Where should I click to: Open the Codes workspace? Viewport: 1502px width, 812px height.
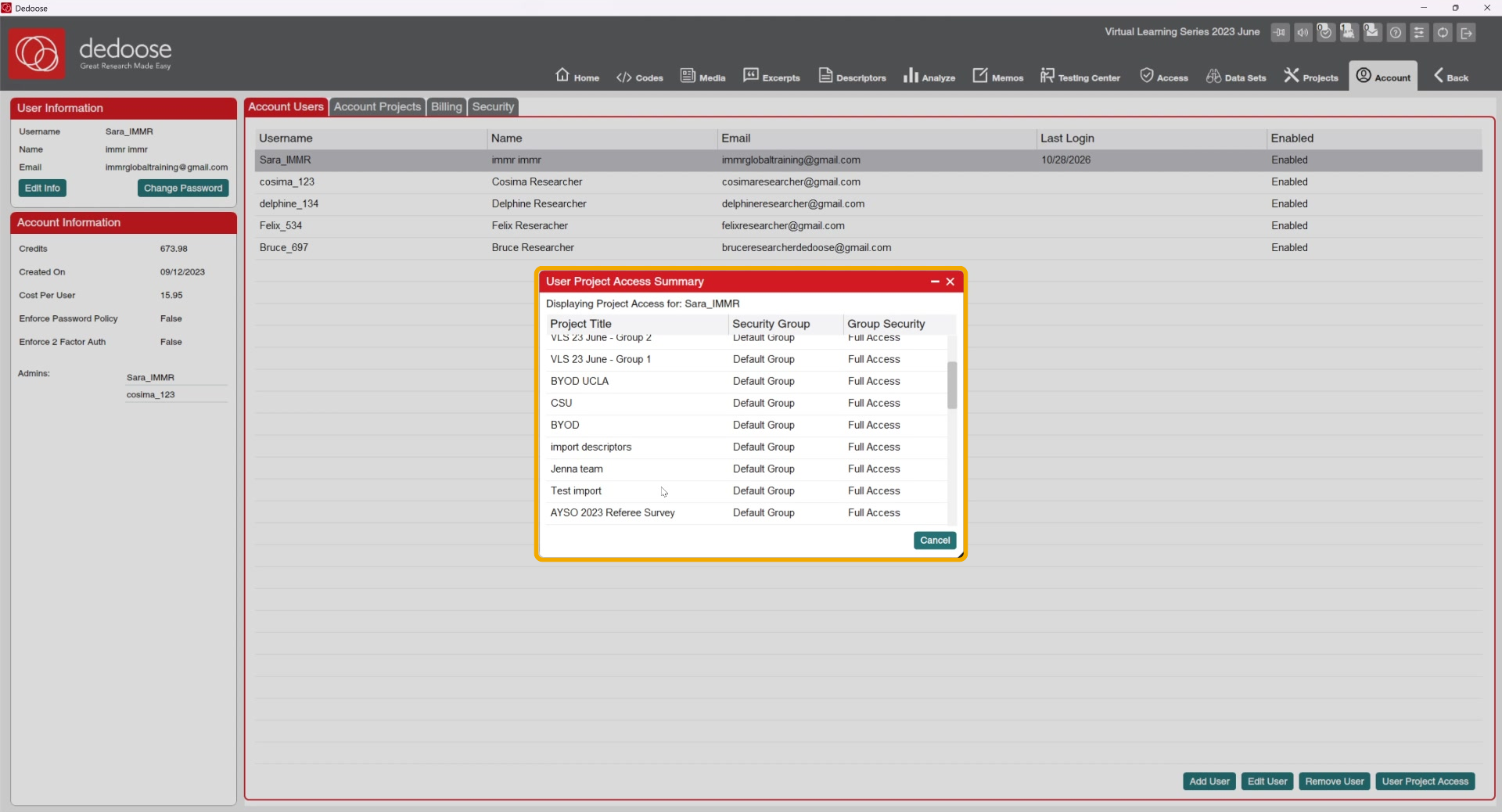point(640,77)
